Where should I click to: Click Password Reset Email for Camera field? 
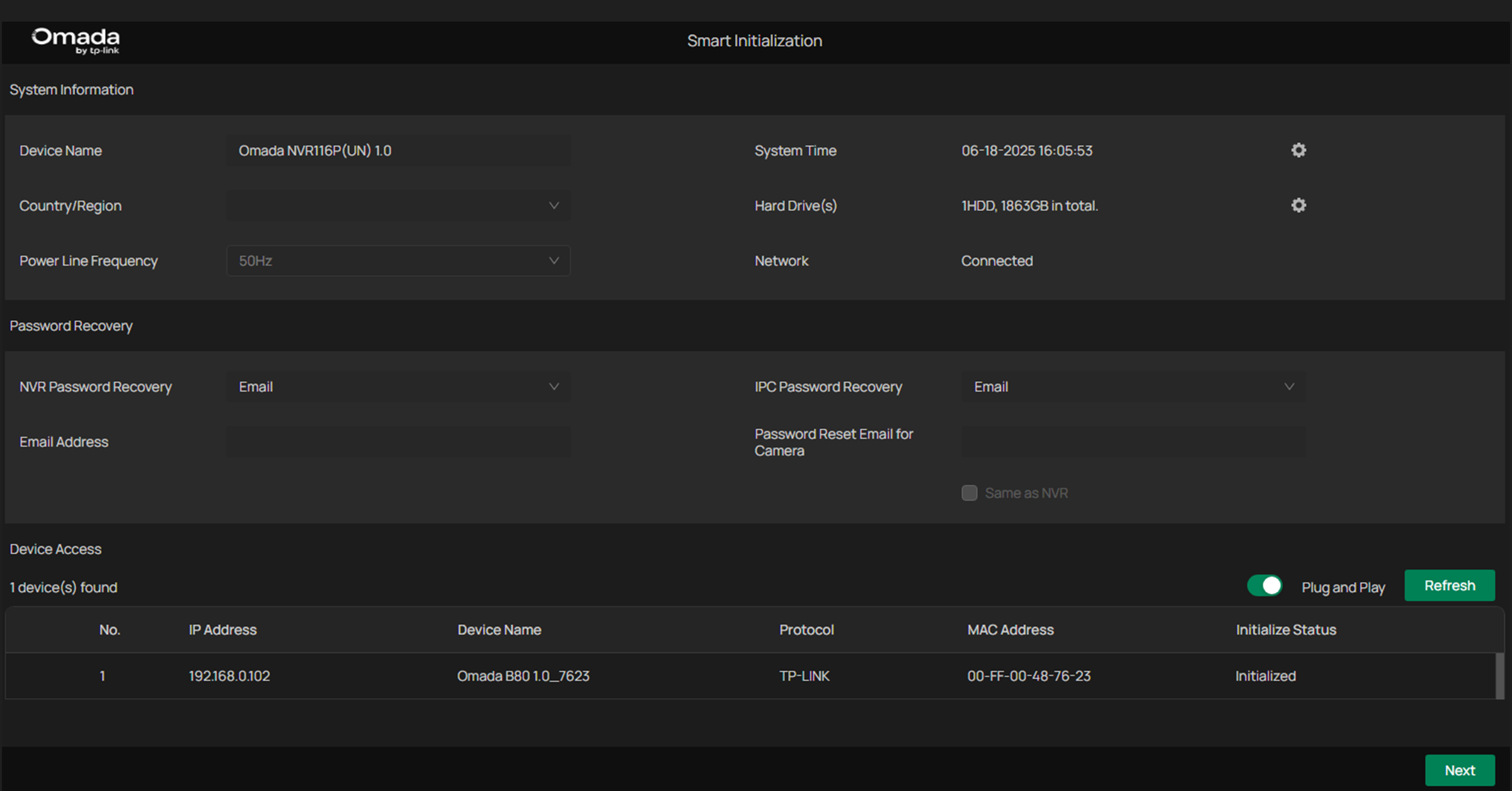point(1133,441)
